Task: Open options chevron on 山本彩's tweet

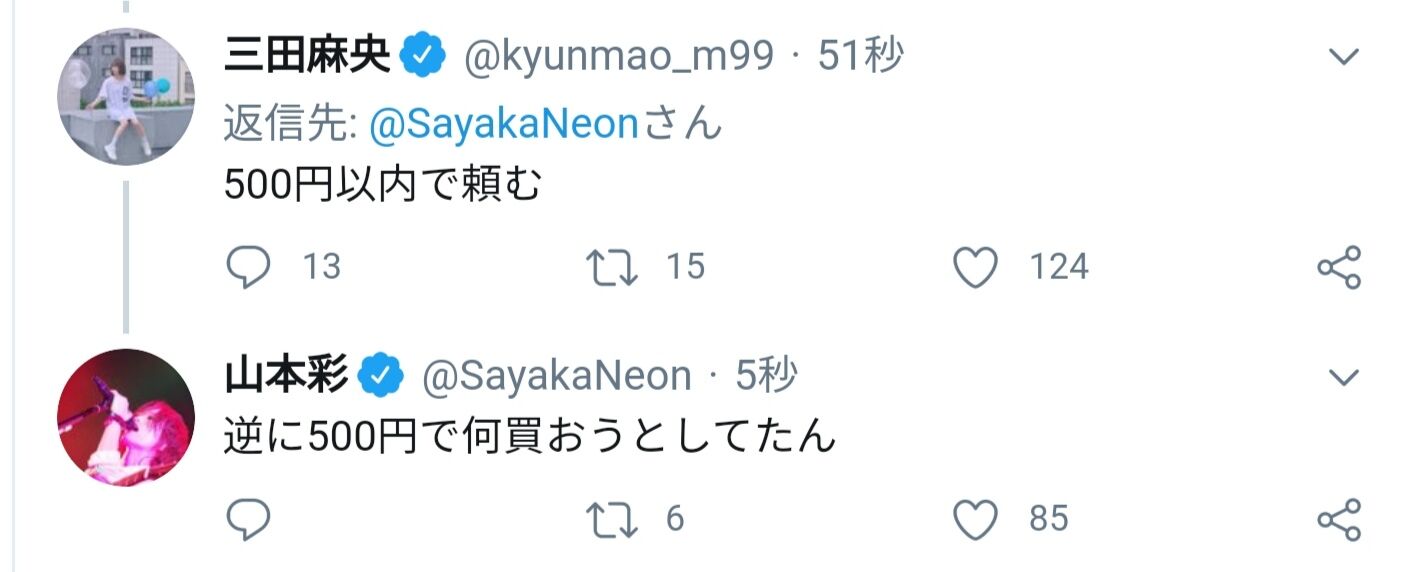Action: 1343,377
